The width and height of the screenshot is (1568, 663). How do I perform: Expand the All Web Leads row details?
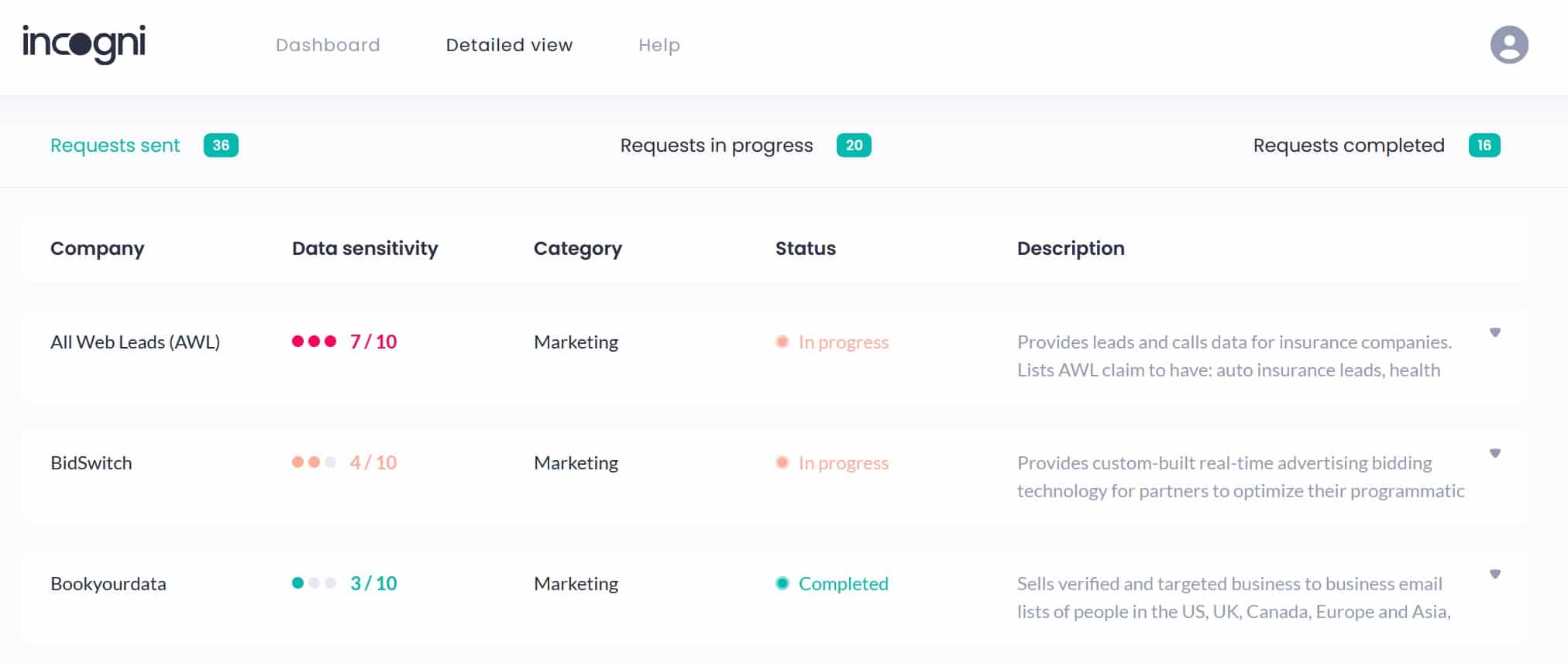[1494, 333]
